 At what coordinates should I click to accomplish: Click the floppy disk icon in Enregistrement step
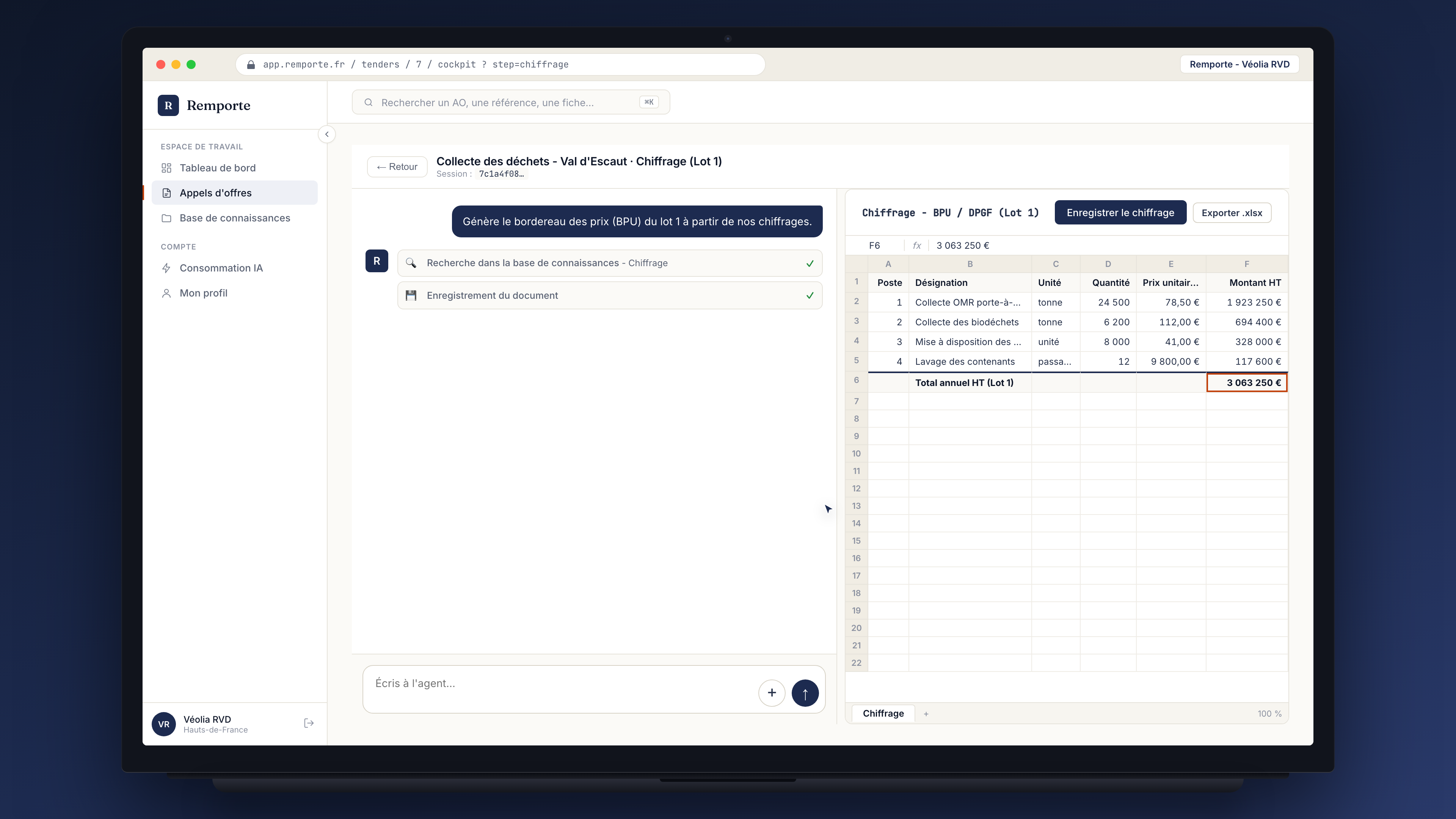tap(411, 296)
